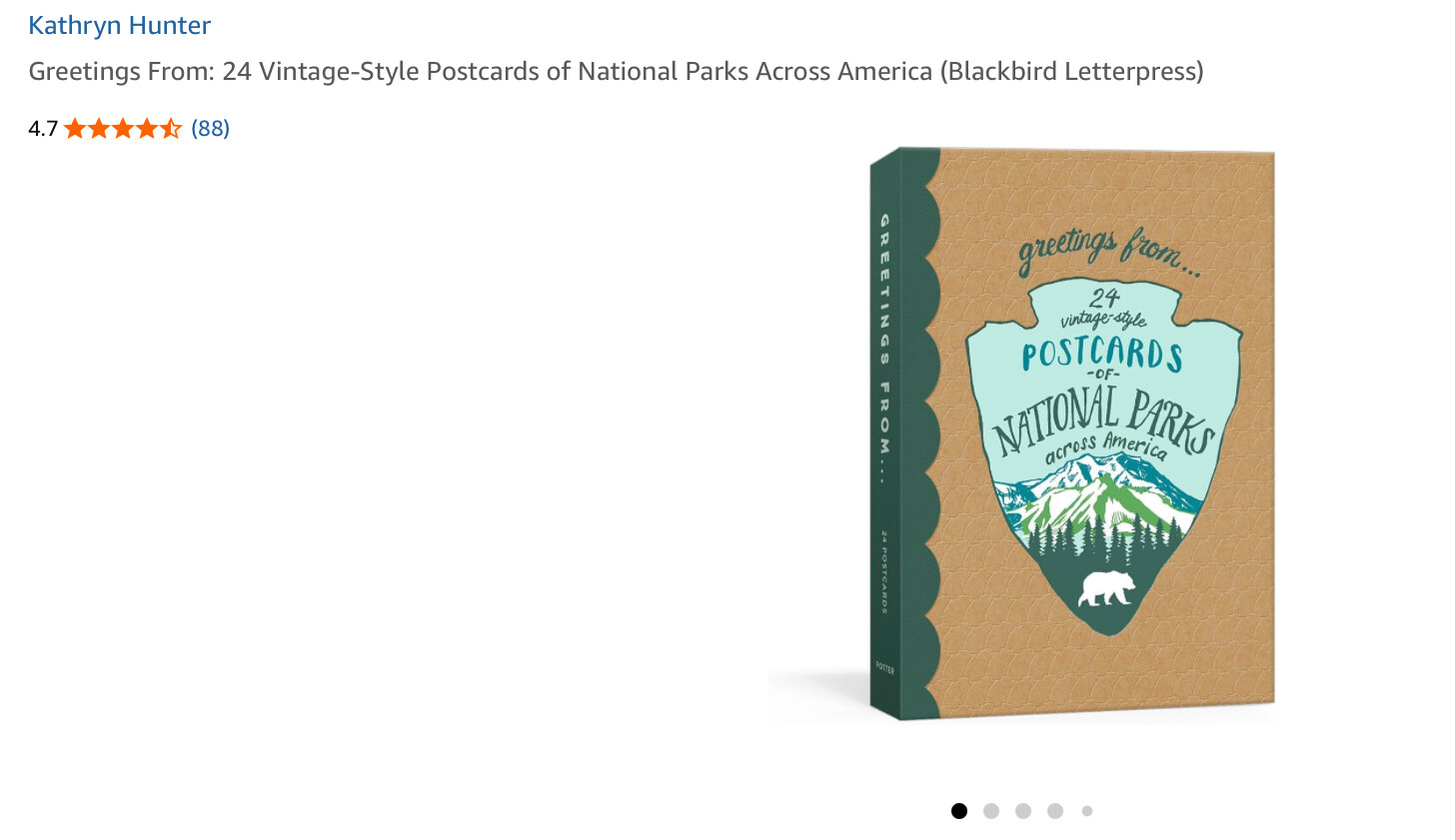Click the white bear on the cover

pos(1106,589)
